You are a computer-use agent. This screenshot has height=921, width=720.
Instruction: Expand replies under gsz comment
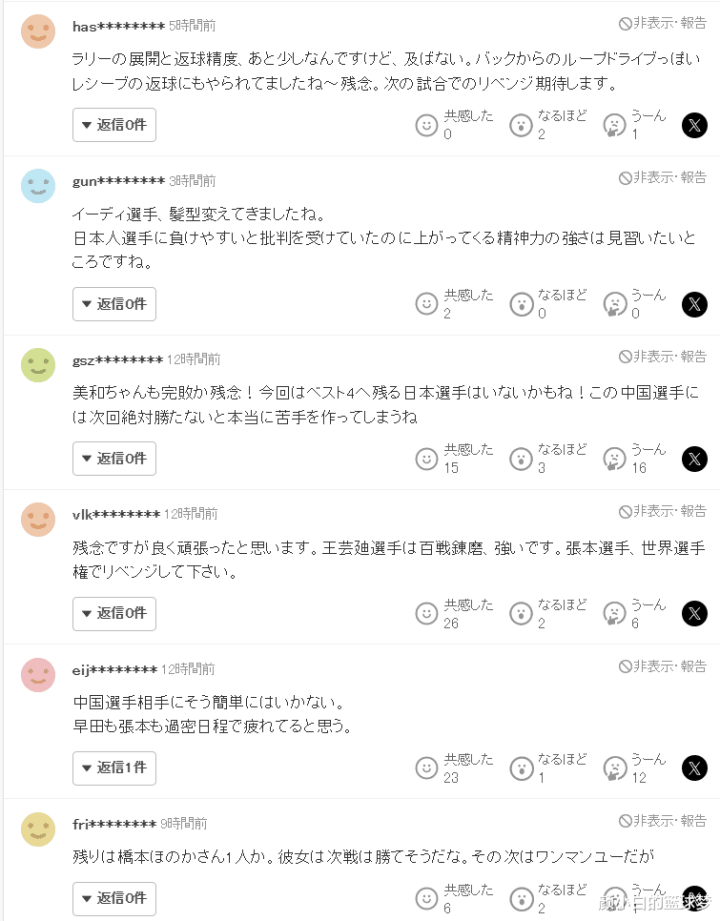click(114, 459)
